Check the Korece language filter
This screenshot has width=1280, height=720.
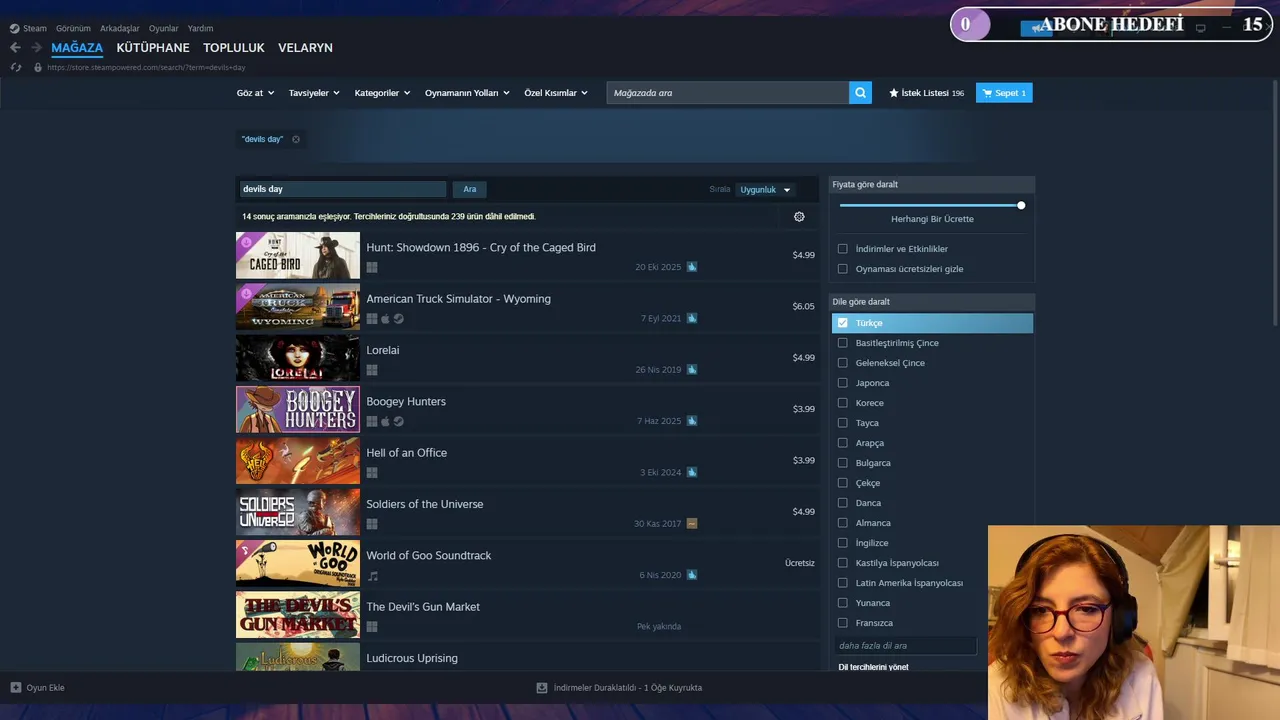click(x=843, y=403)
